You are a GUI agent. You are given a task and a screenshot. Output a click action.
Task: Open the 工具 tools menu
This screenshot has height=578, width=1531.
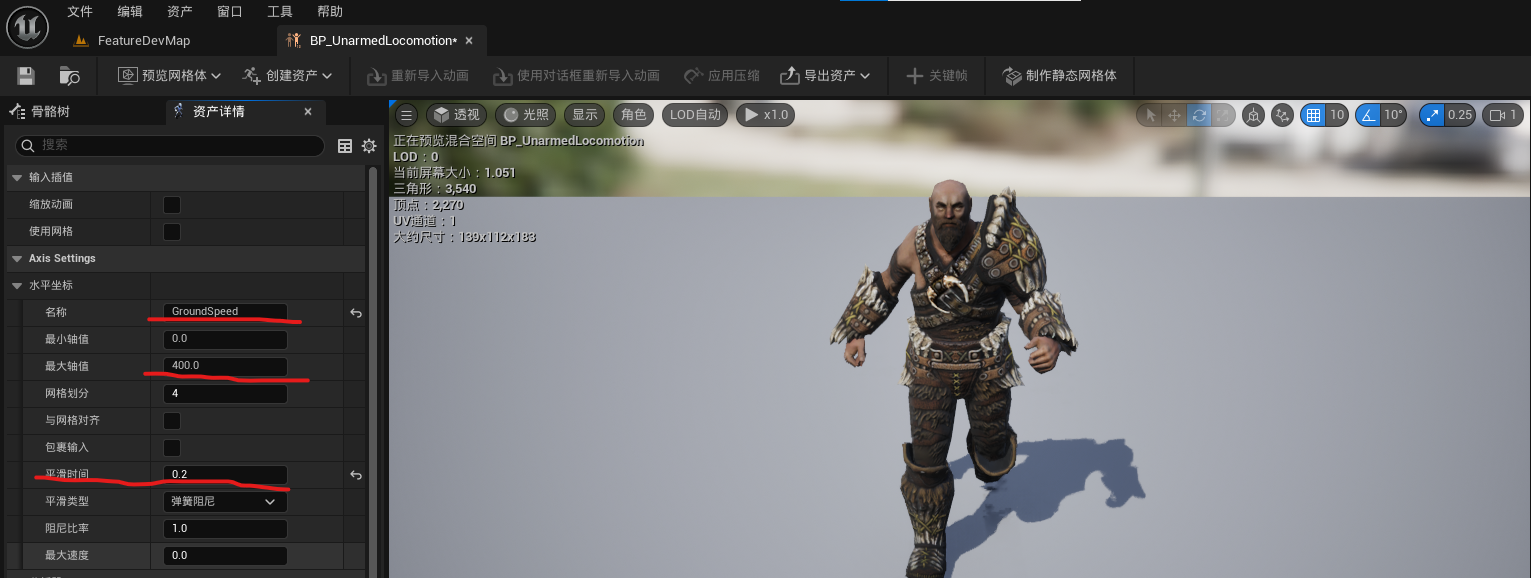coord(280,12)
